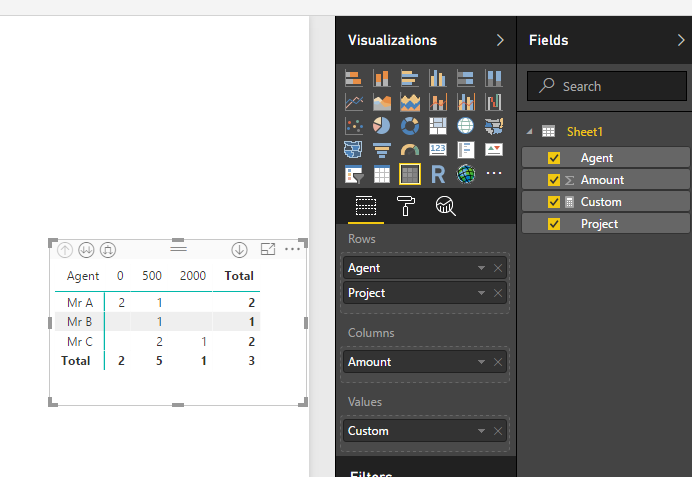Image resolution: width=692 pixels, height=477 pixels.
Task: Select the slicer visualization
Action: (354, 174)
